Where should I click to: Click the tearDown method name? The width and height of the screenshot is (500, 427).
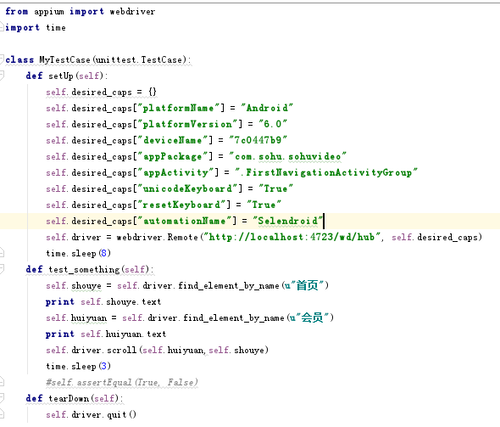(x=69, y=398)
